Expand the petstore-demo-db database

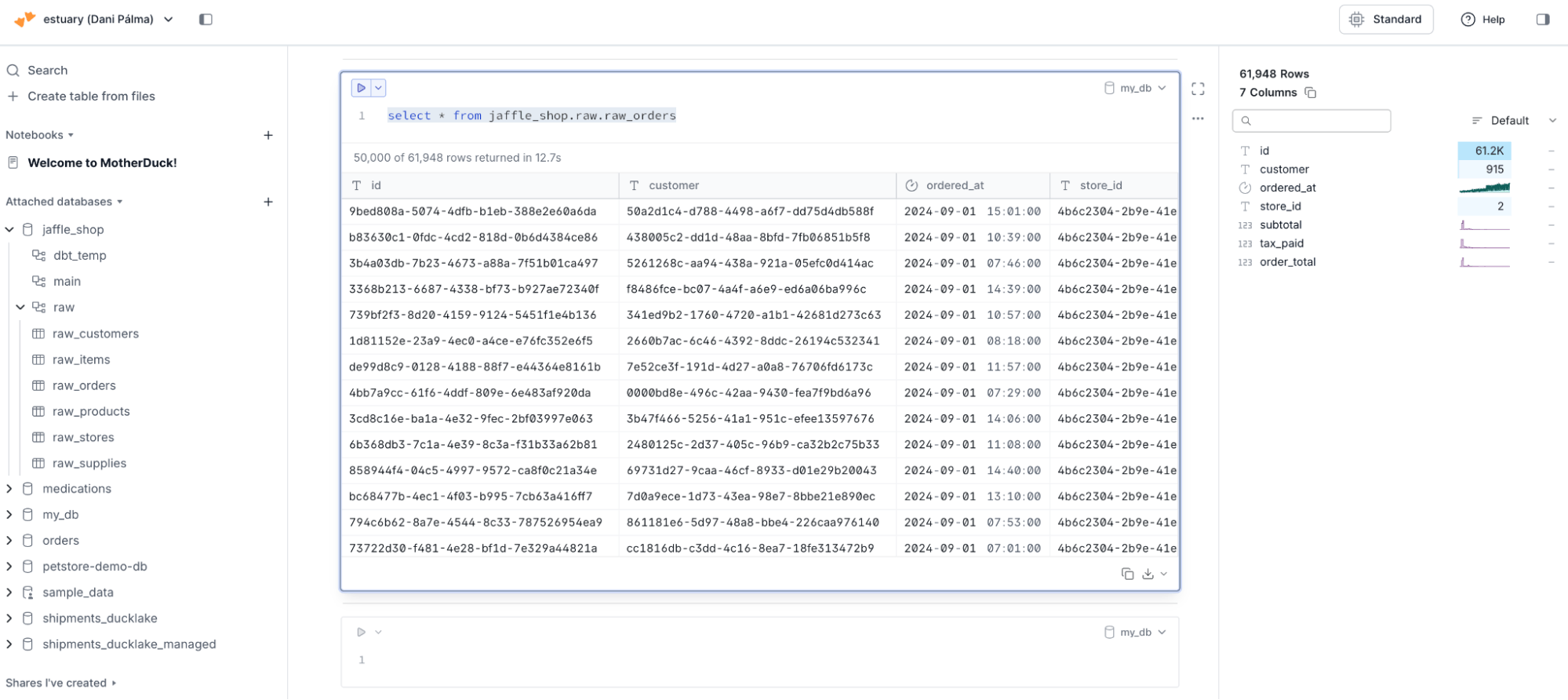pos(9,566)
